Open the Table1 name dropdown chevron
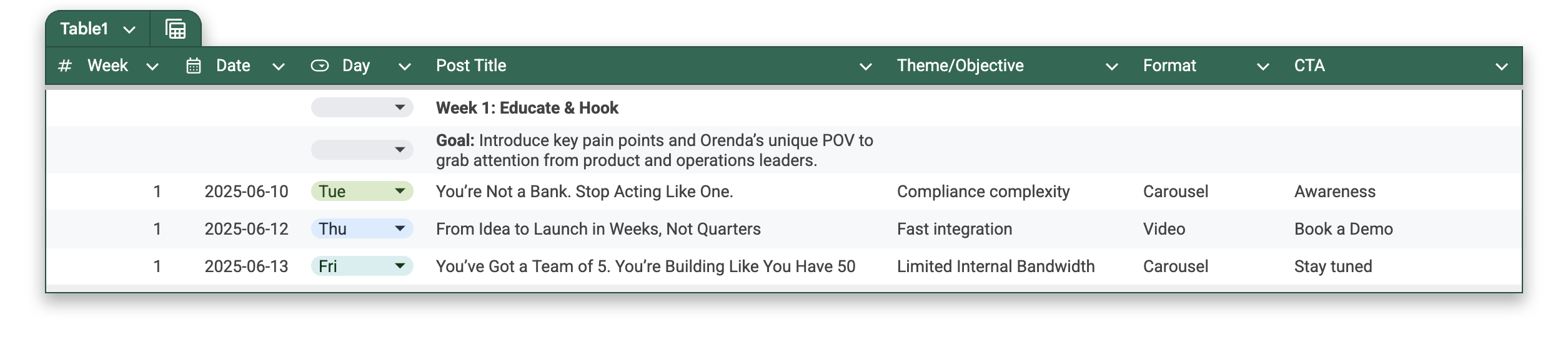The width and height of the screenshot is (1568, 337). pyautogui.click(x=129, y=29)
